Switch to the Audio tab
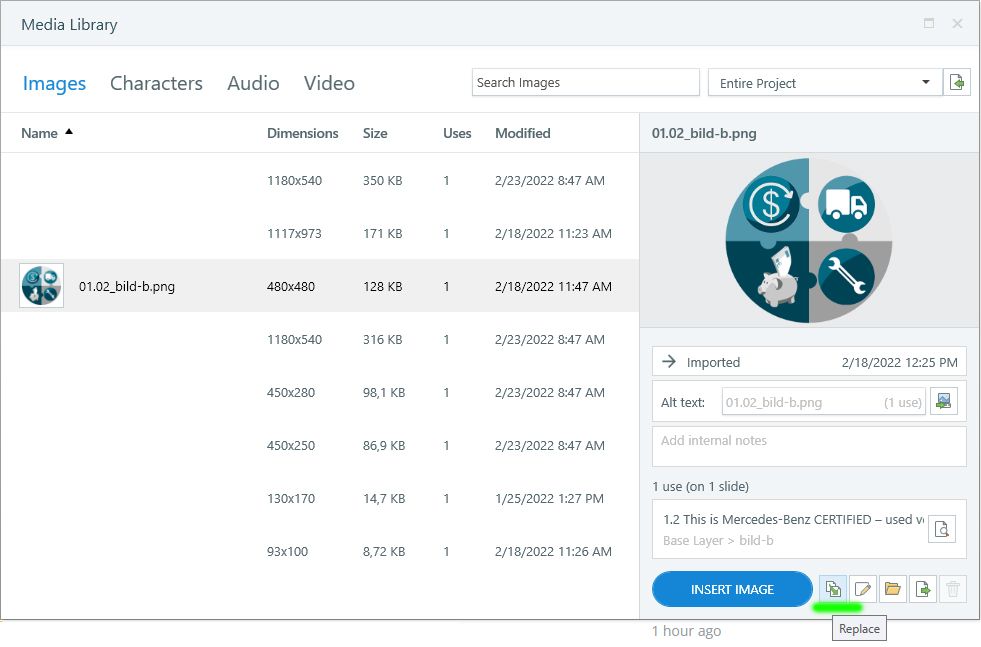 253,83
